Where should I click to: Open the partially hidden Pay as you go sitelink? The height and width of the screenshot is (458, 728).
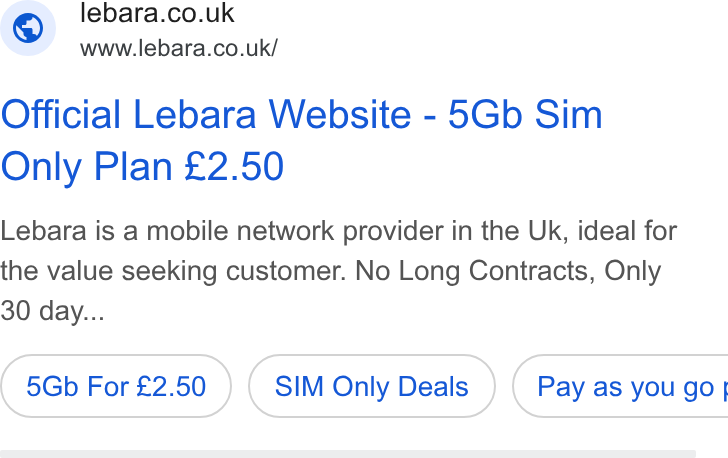(x=620, y=386)
